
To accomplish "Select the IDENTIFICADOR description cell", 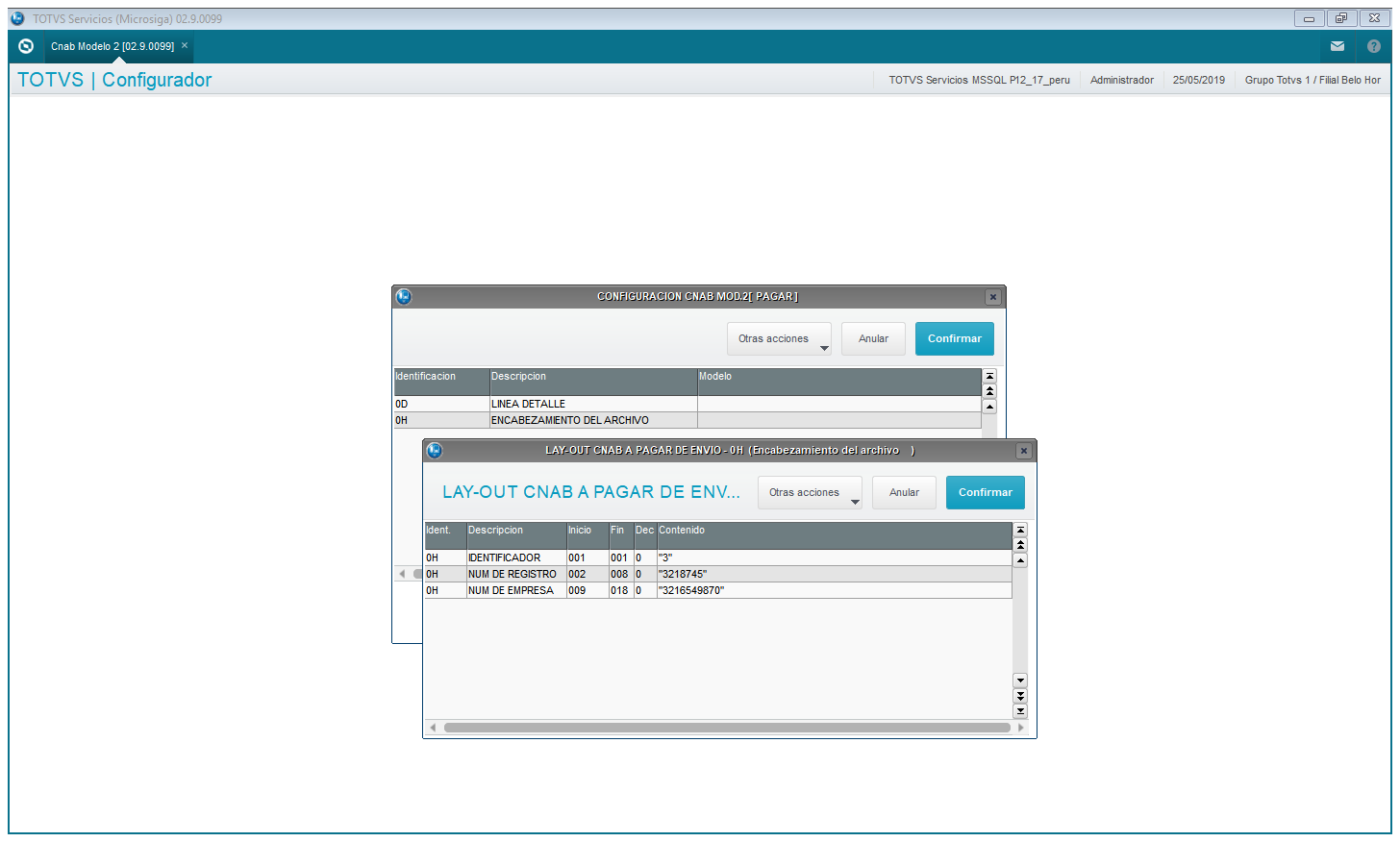I will [516, 557].
